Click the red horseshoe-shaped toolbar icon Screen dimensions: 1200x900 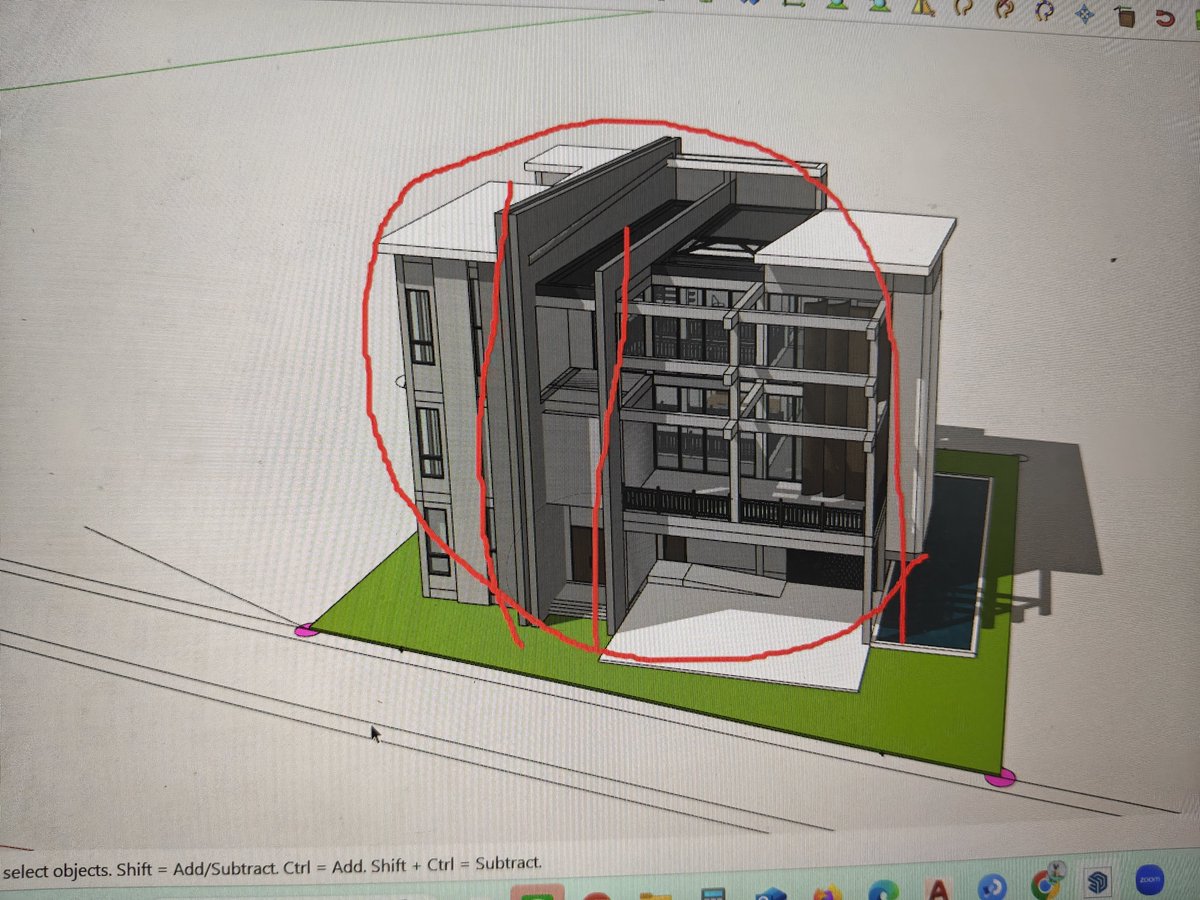(1165, 17)
